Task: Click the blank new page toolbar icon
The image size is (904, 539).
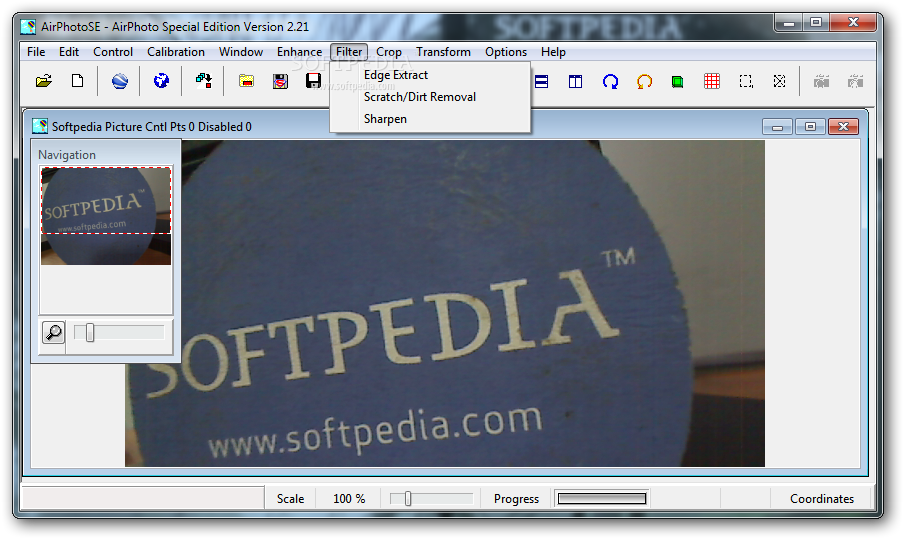Action: coord(77,81)
